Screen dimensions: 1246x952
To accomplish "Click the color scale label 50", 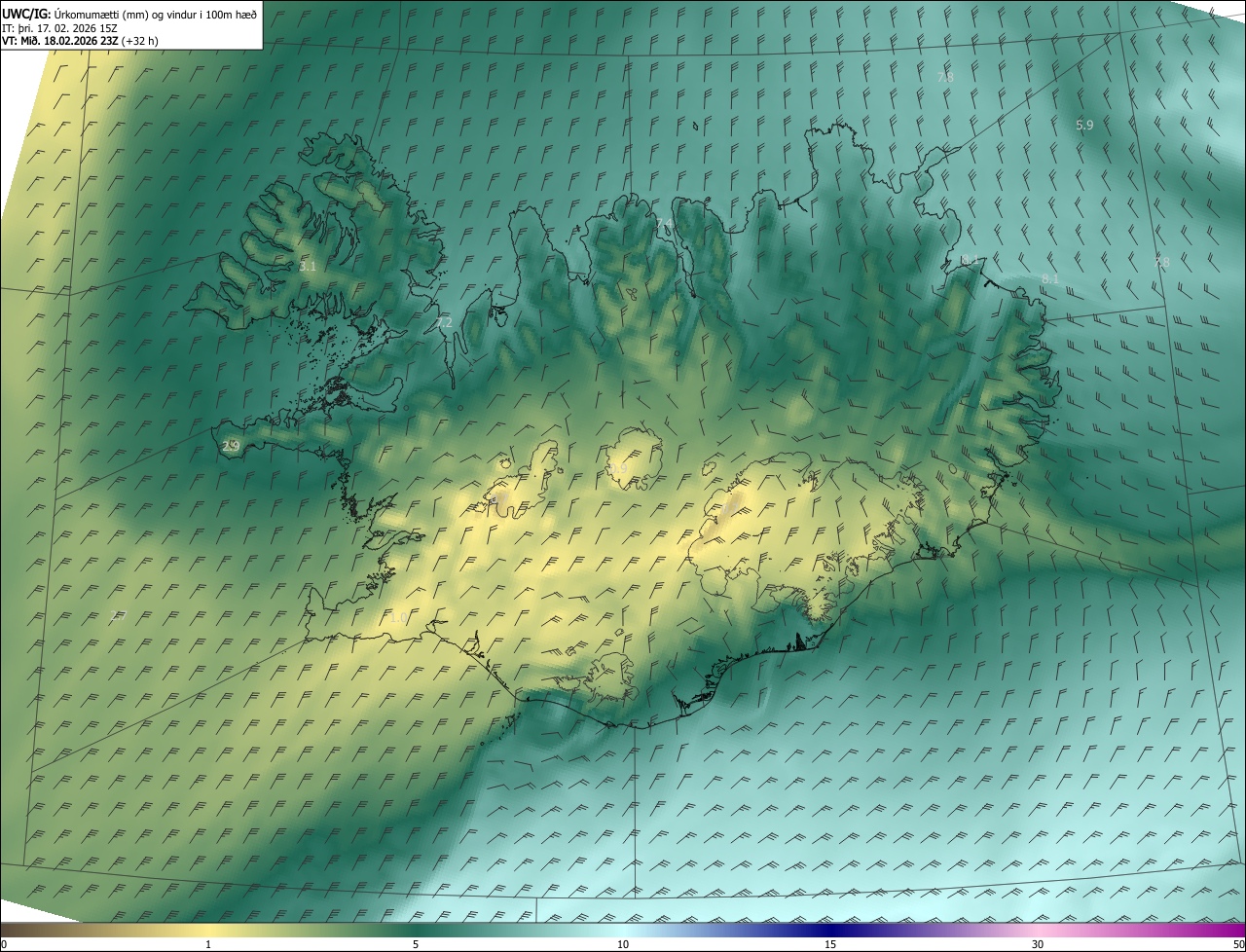I will point(1238,944).
